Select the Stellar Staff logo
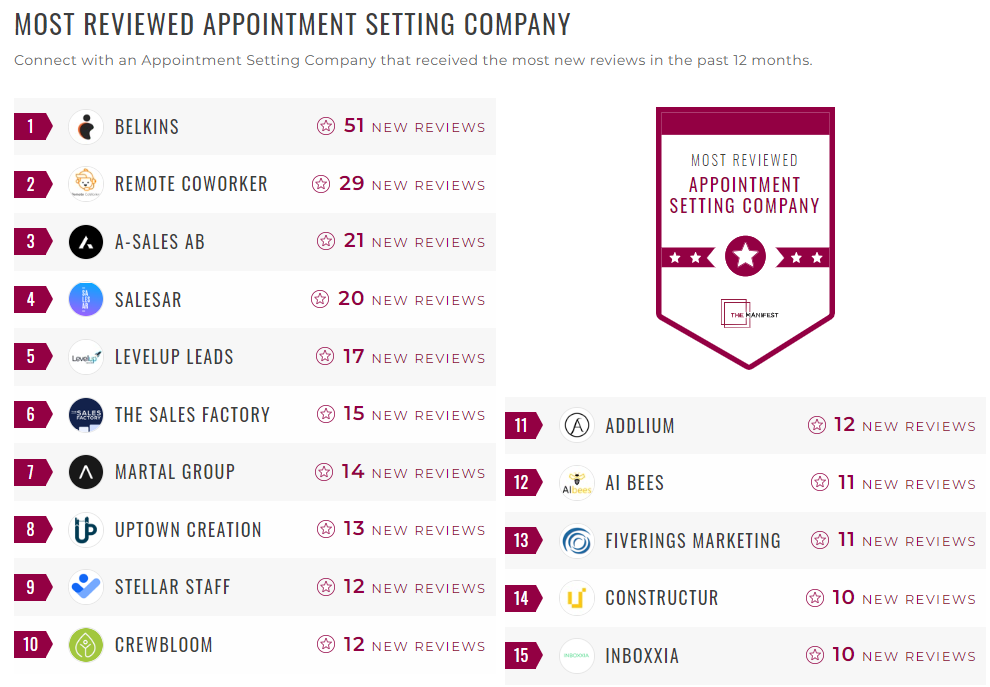The image size is (990, 687). [x=85, y=587]
